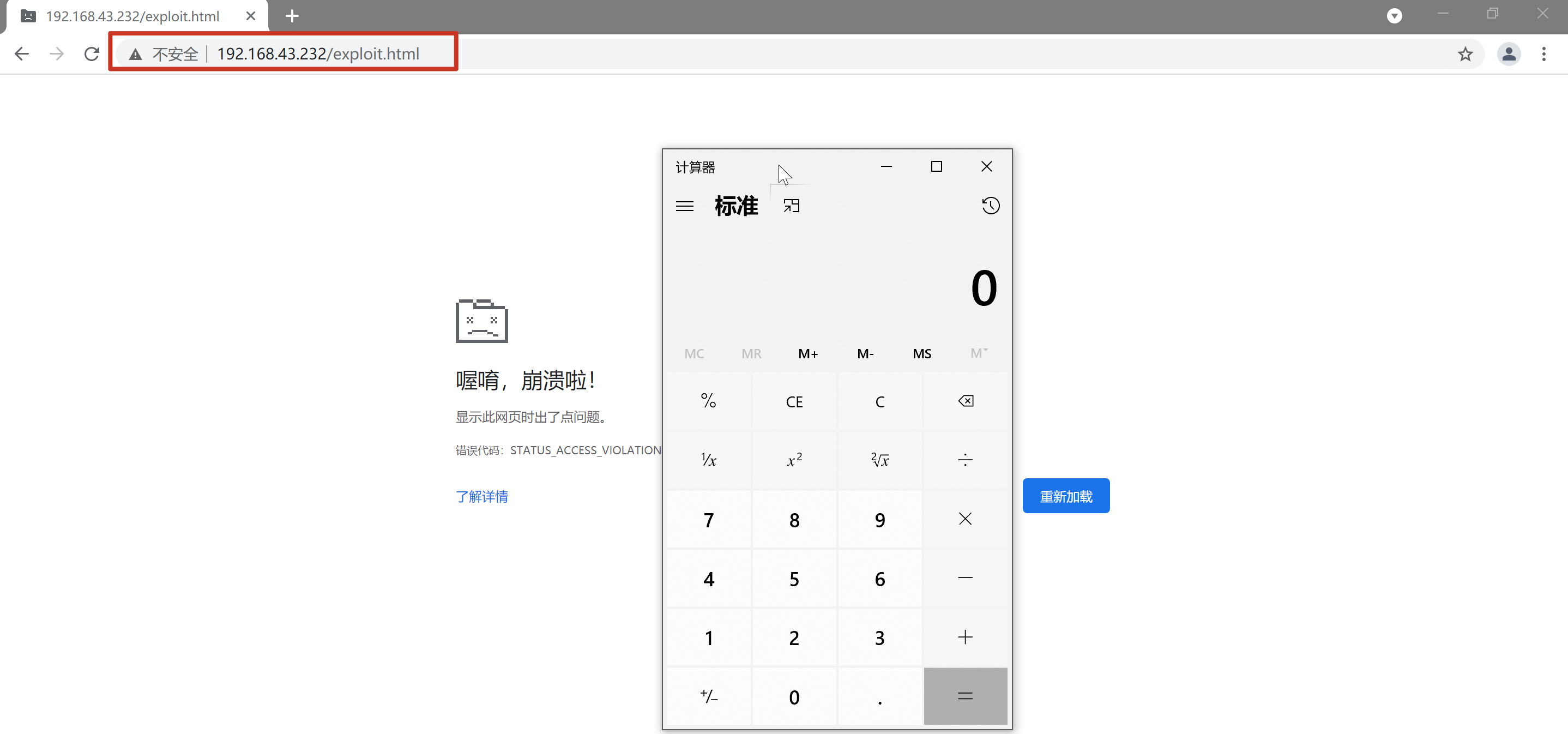This screenshot has width=1568, height=734.
Task: Open a new browser tab
Action: pos(292,16)
